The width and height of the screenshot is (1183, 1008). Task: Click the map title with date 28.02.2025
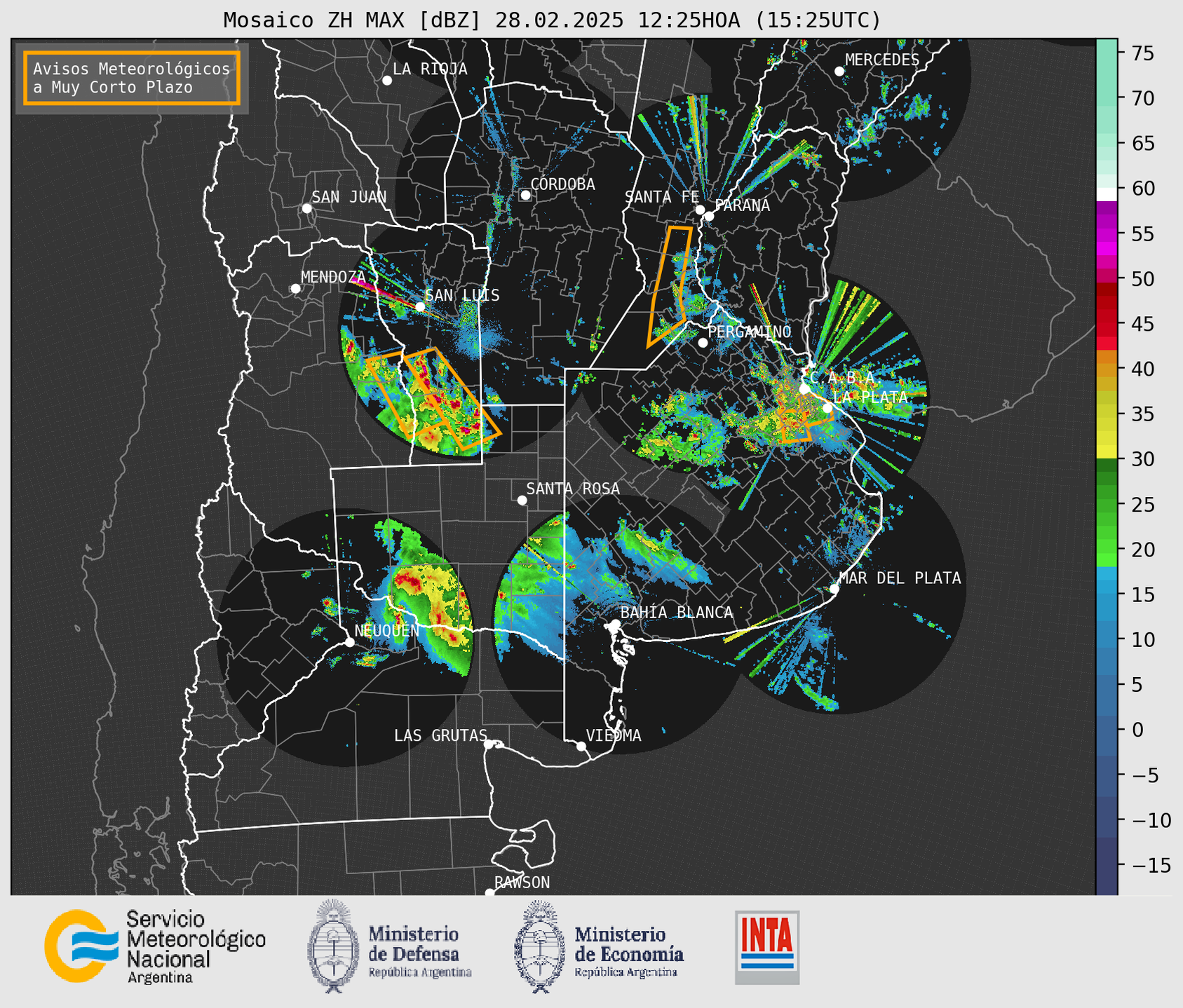(552, 20)
